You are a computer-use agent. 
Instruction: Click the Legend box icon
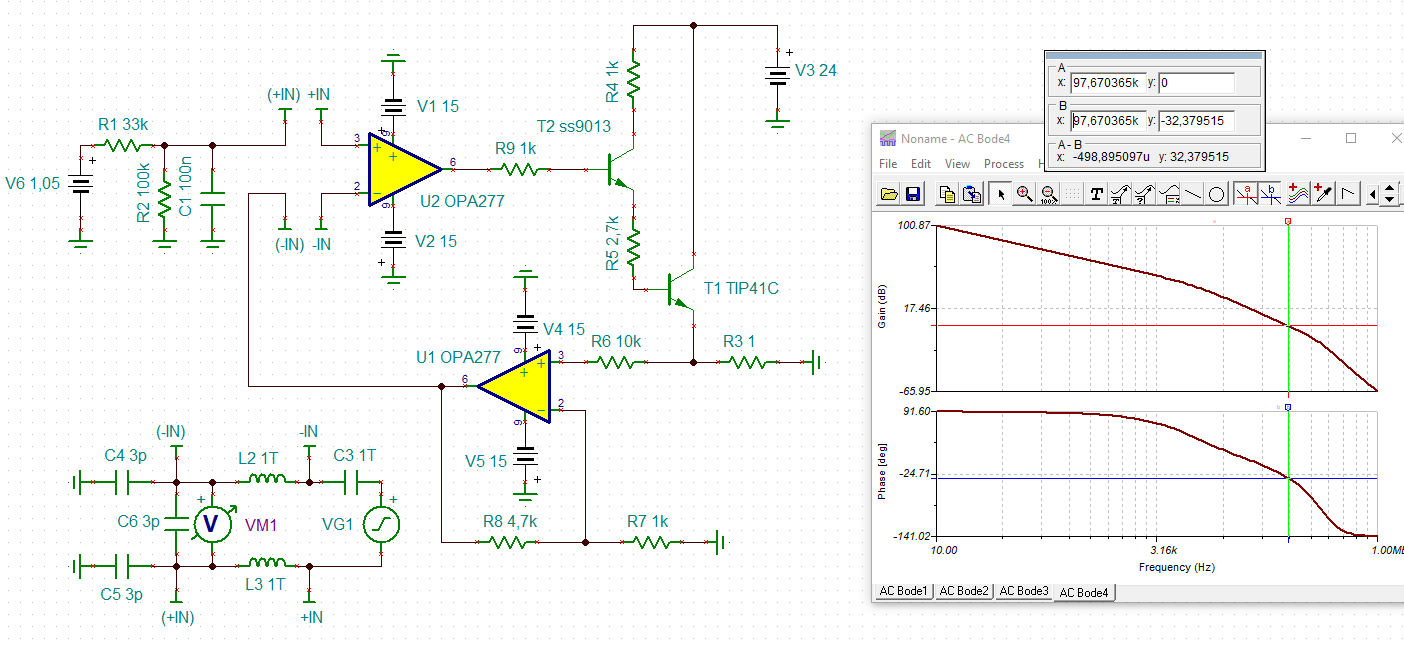(x=1169, y=194)
